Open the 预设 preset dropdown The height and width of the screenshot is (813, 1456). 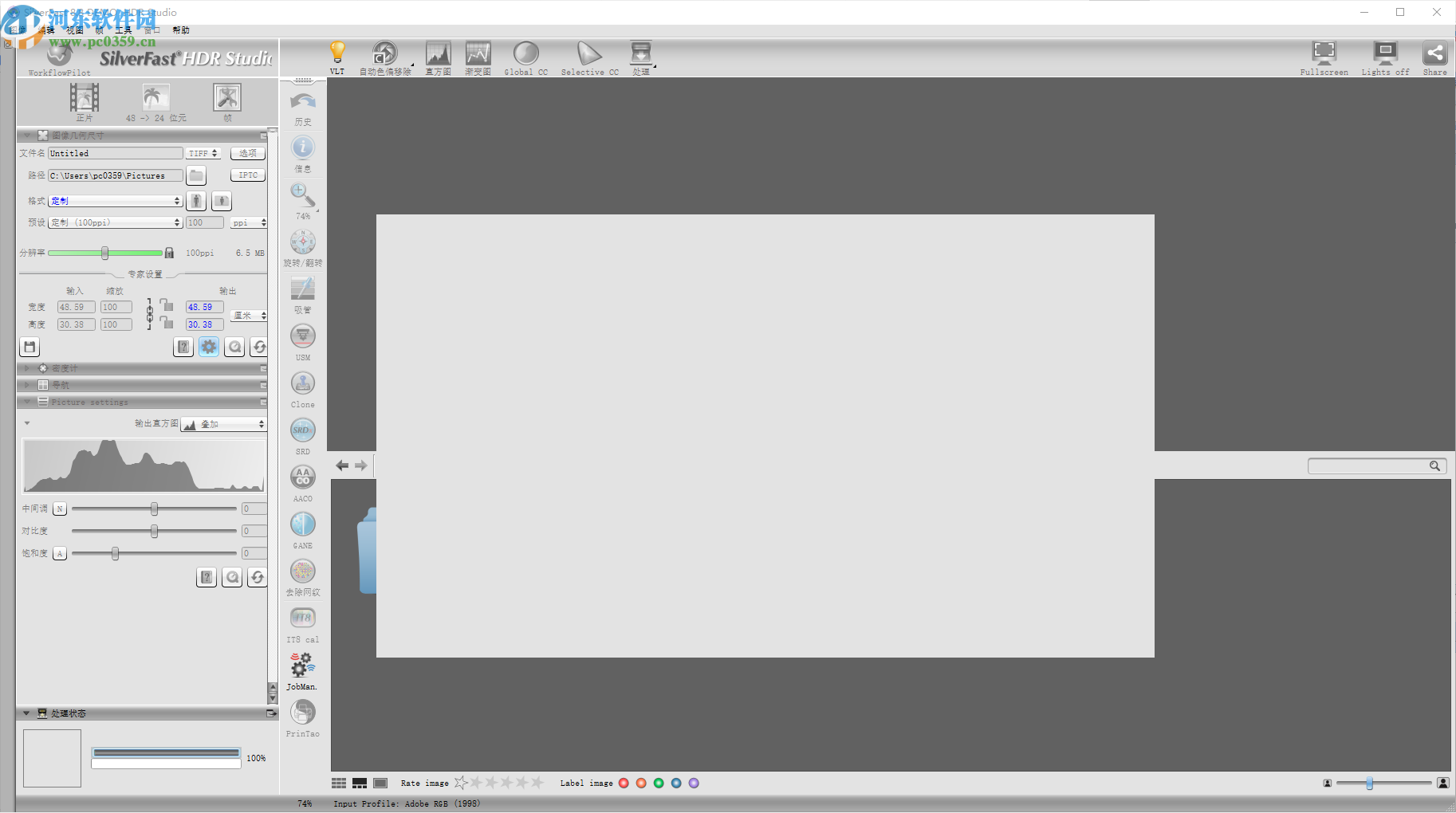[116, 222]
